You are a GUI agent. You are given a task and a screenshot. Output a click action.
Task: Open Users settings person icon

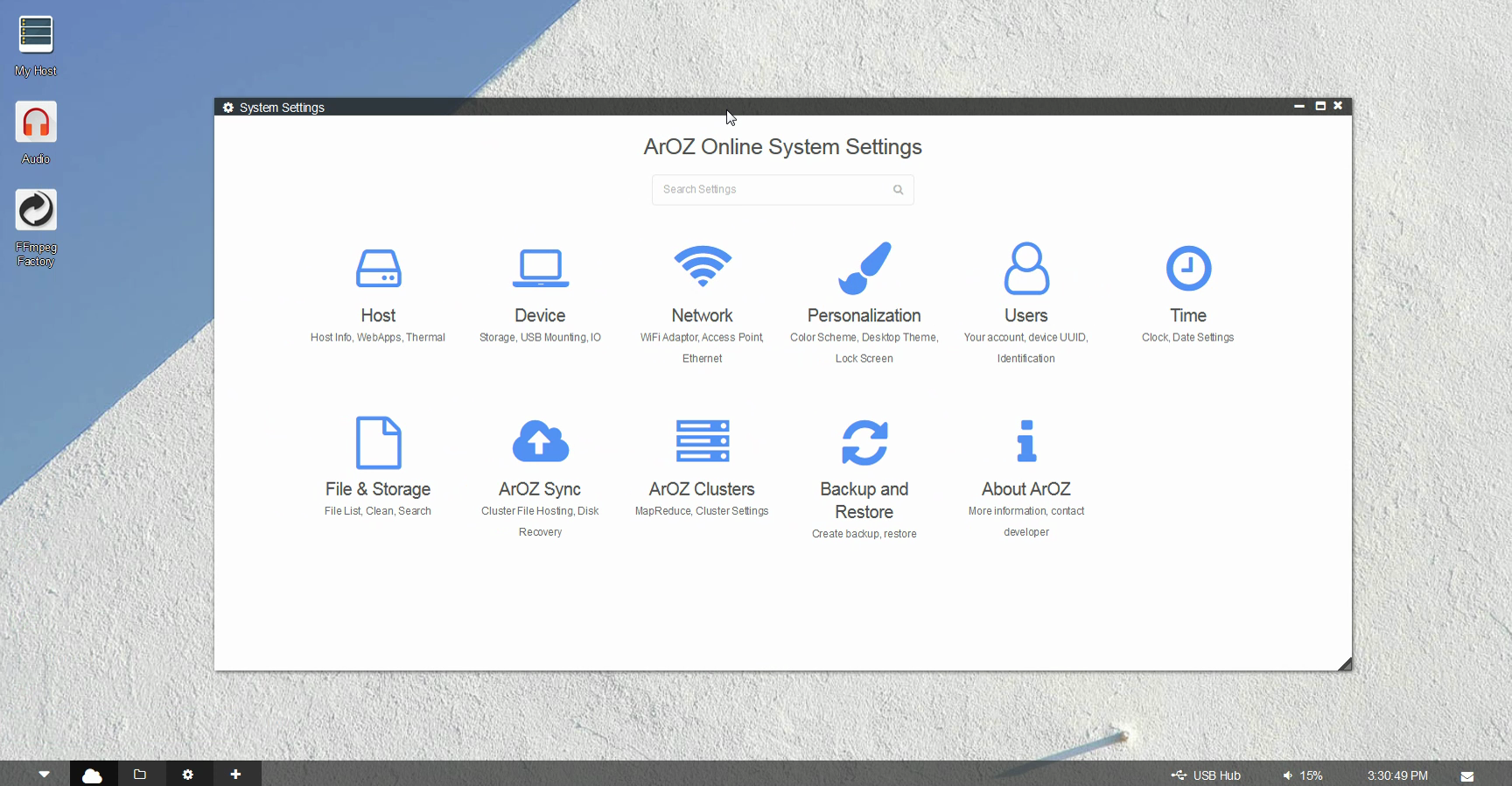pos(1025,269)
